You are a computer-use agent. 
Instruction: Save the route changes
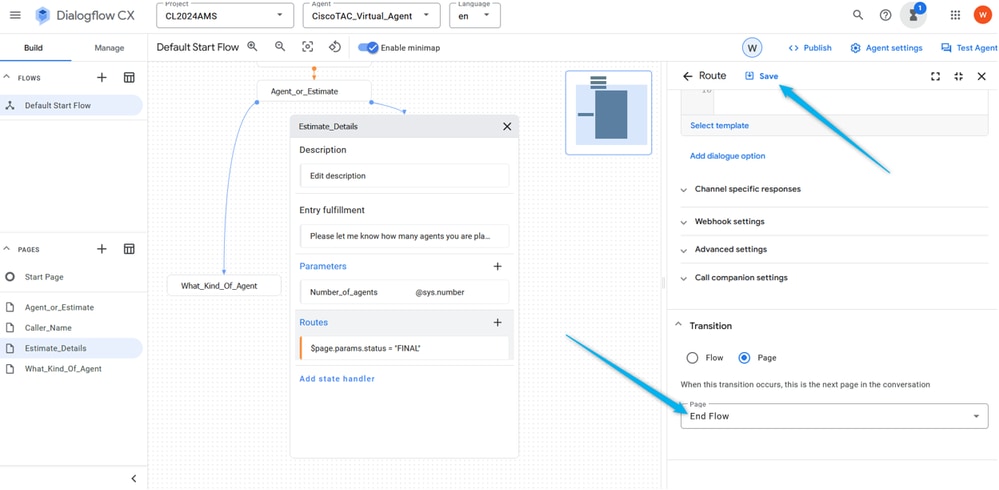coord(761,76)
